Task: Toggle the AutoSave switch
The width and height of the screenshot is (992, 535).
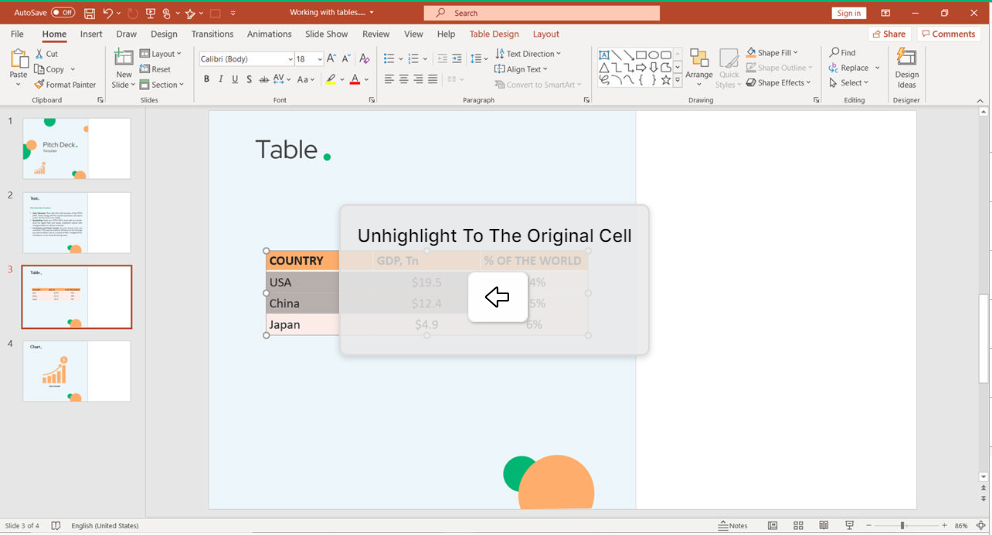Action: 62,13
